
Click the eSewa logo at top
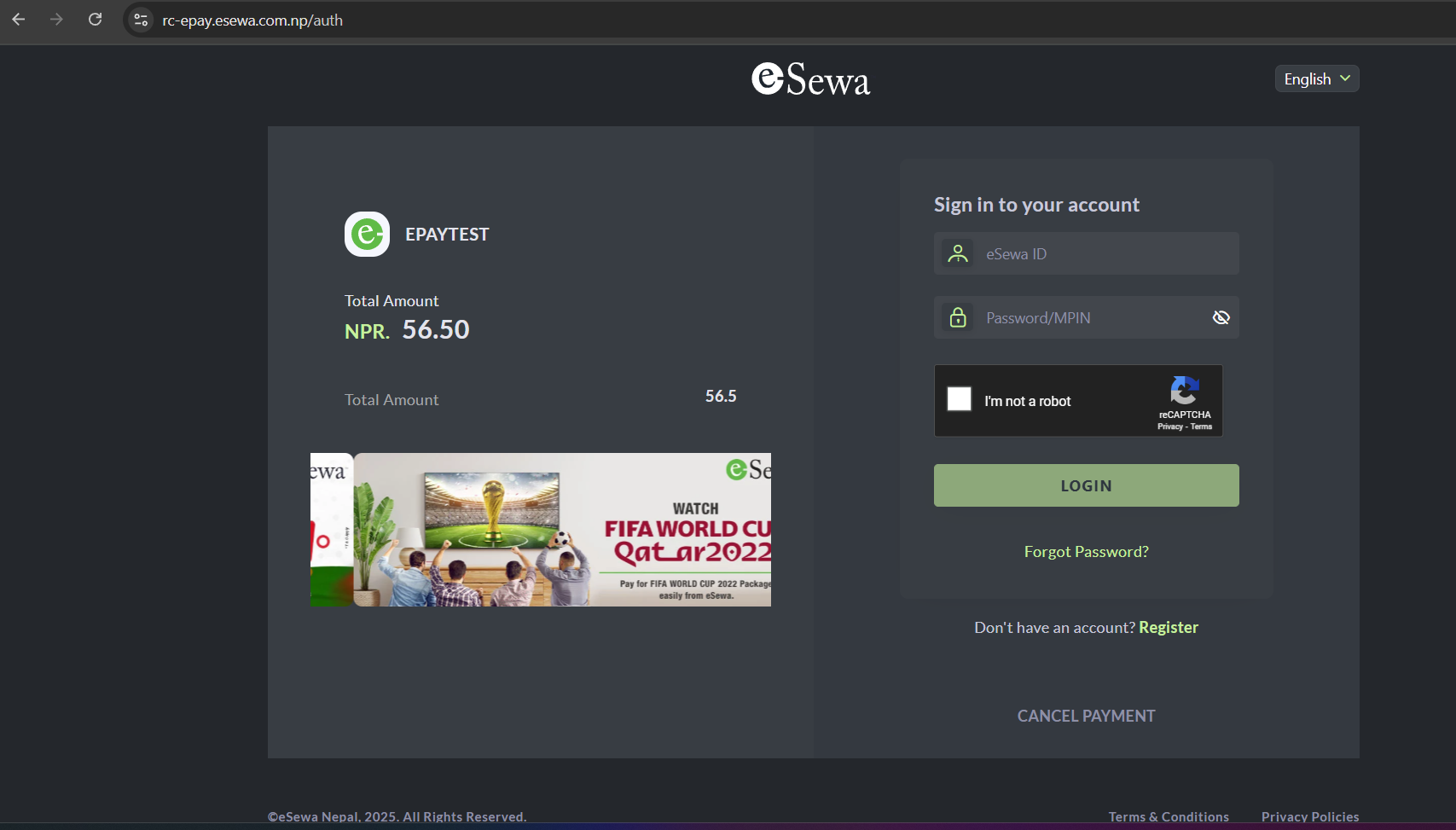pos(810,79)
